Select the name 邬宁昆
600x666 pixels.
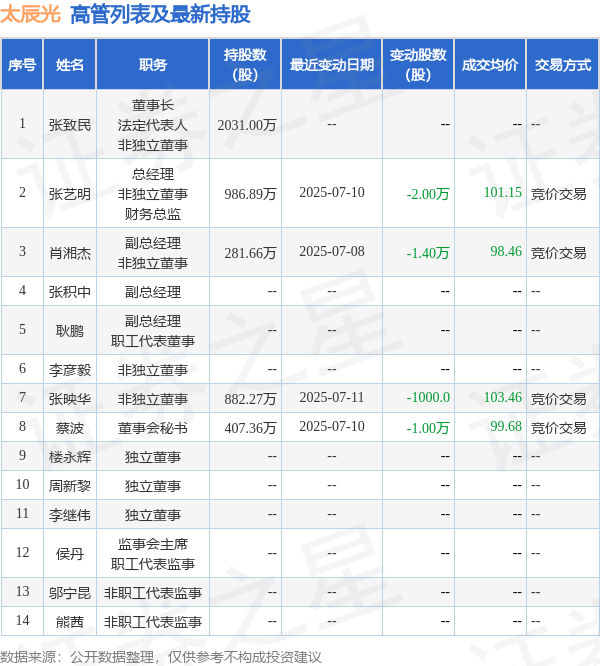click(x=70, y=593)
